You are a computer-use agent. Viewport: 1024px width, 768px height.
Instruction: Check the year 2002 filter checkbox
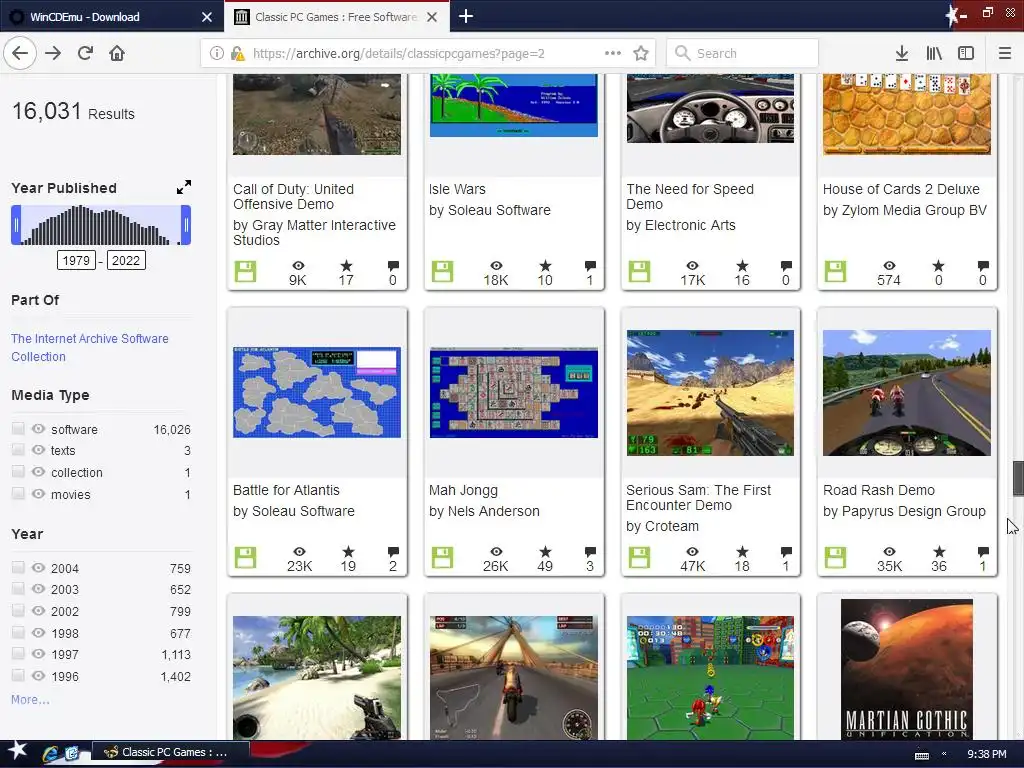18,611
